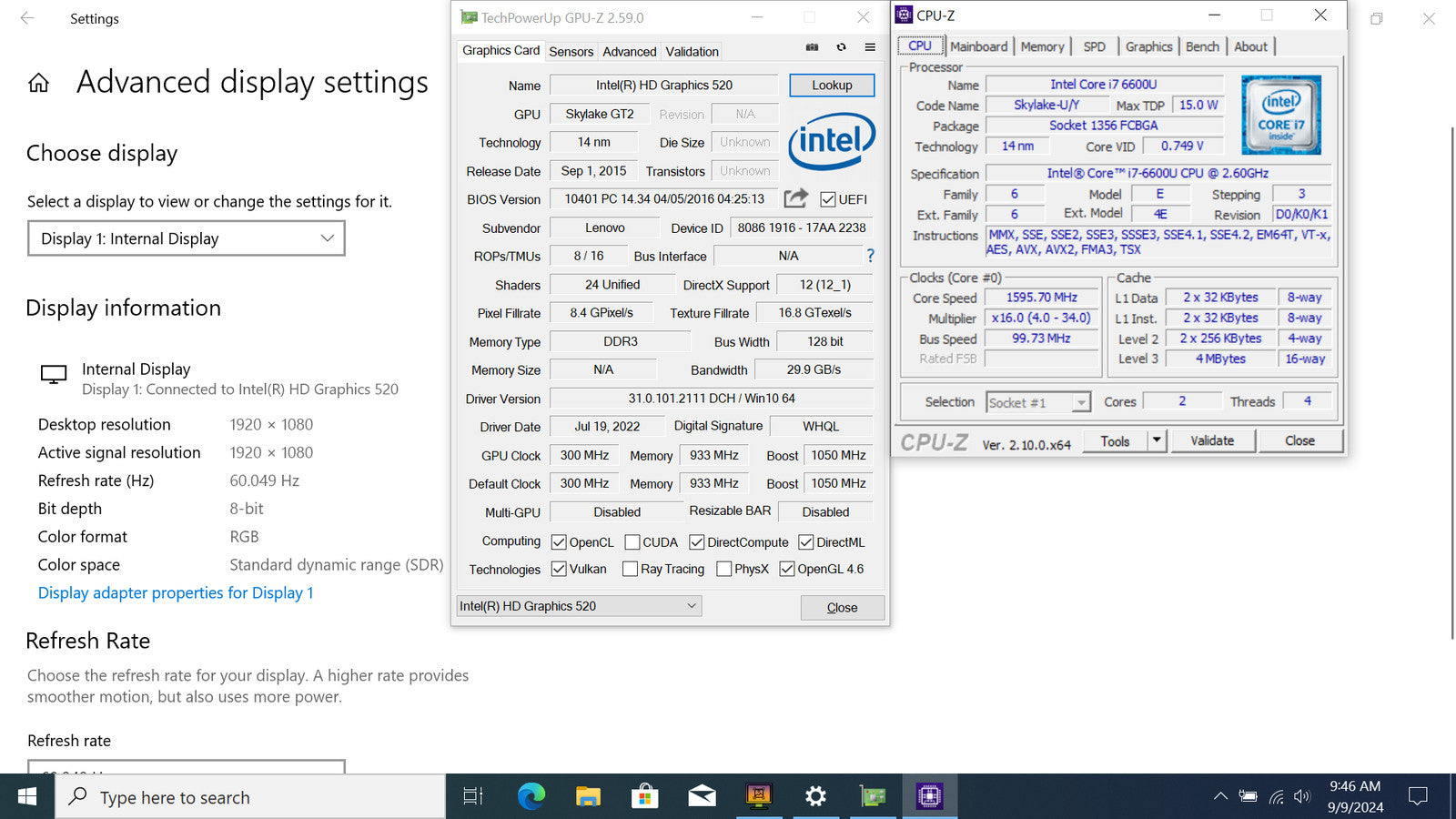Screen dimensions: 1456x819
Task: Open the Memory tab in CPU-Z
Action: click(1042, 46)
